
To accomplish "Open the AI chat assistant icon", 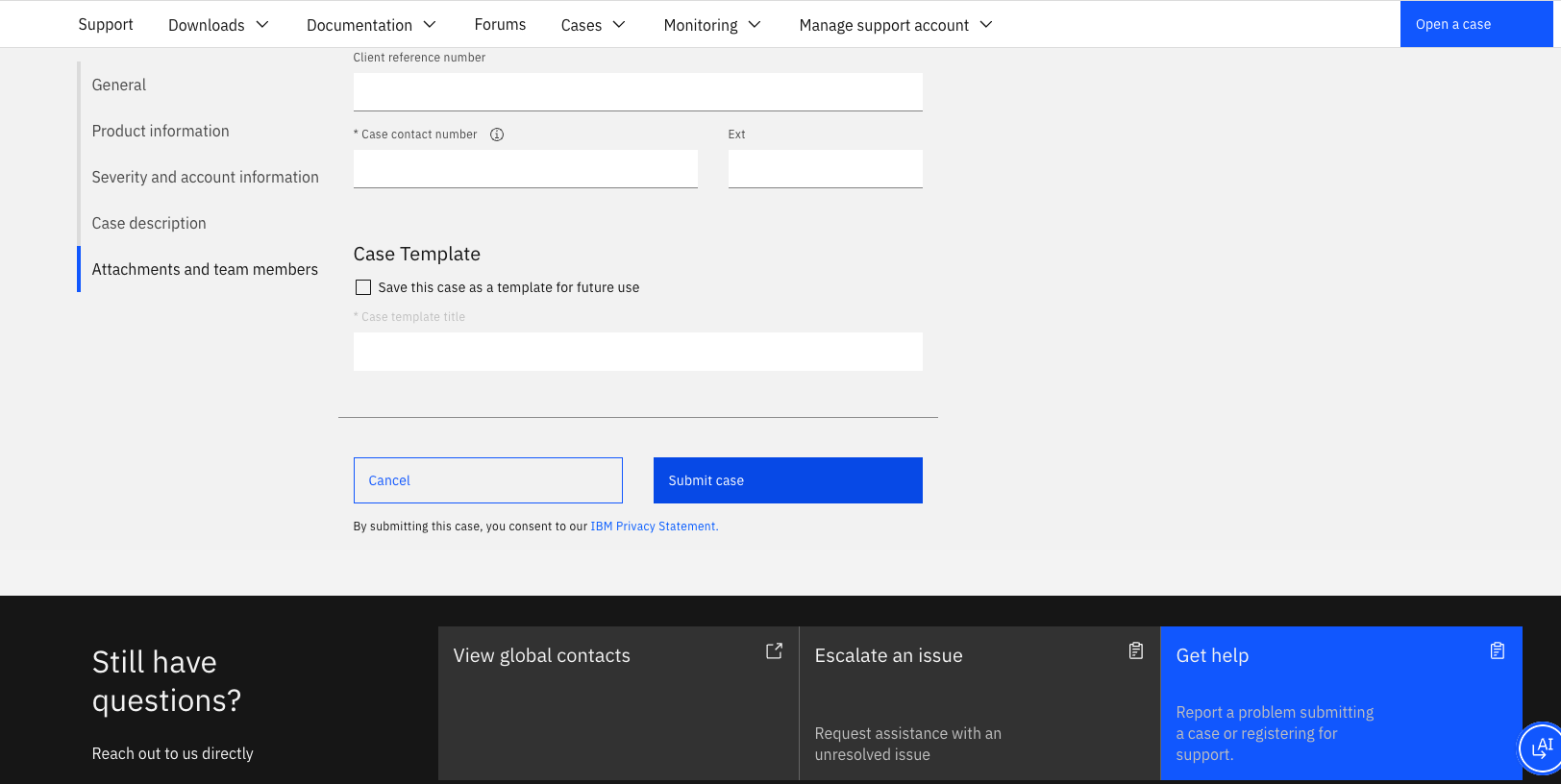I will coord(1542,747).
